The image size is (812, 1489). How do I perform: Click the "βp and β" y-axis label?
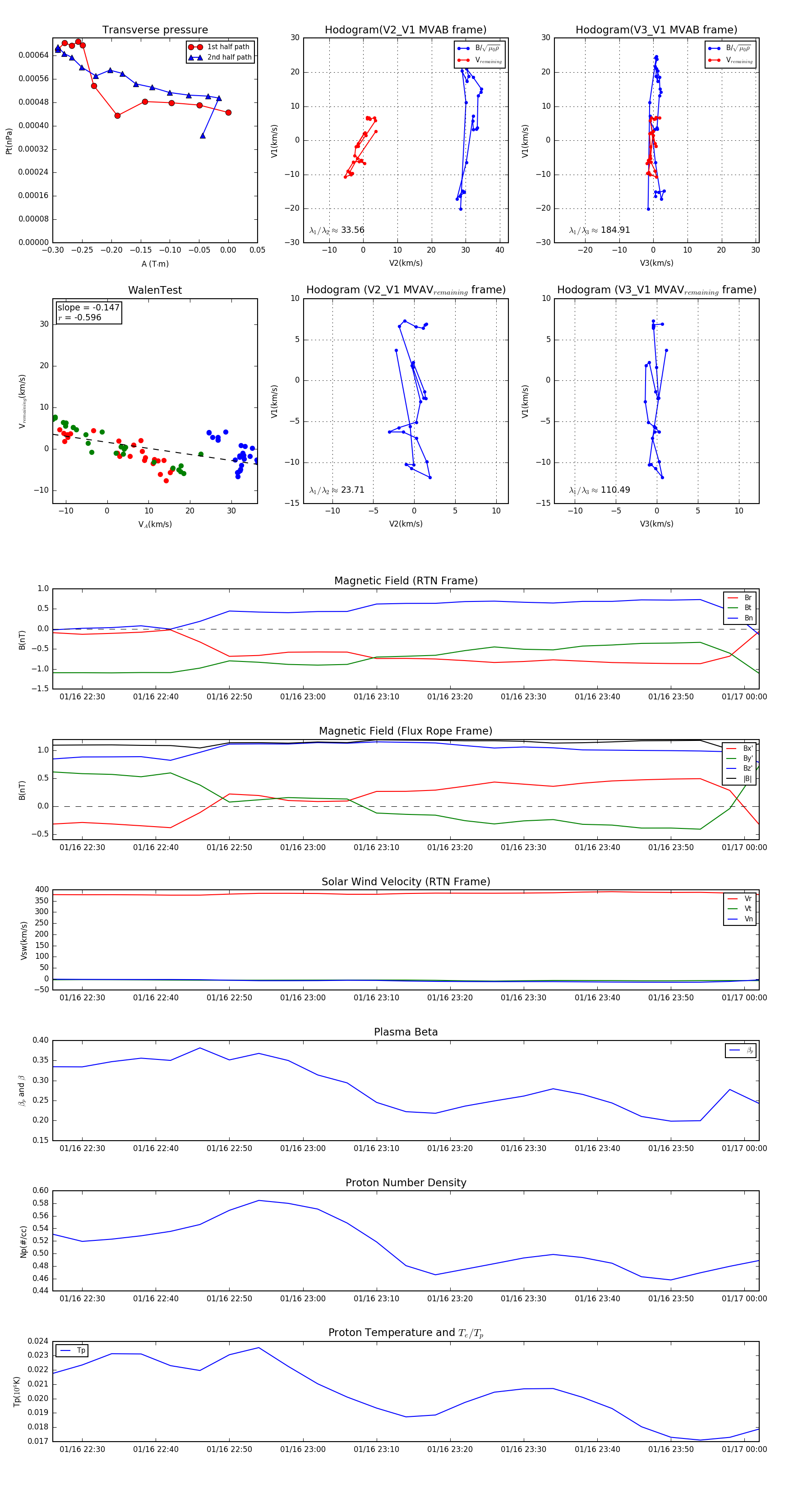pyautogui.click(x=22, y=1091)
